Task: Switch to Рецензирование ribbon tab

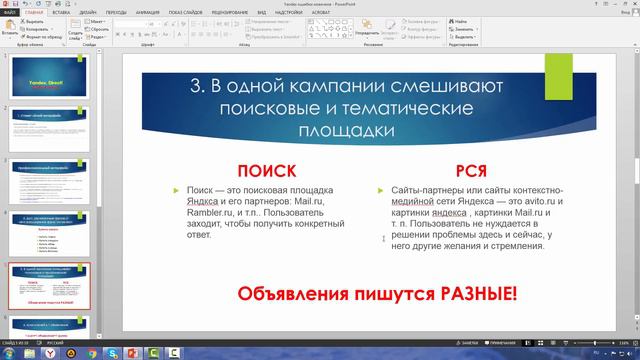Action: [229, 13]
